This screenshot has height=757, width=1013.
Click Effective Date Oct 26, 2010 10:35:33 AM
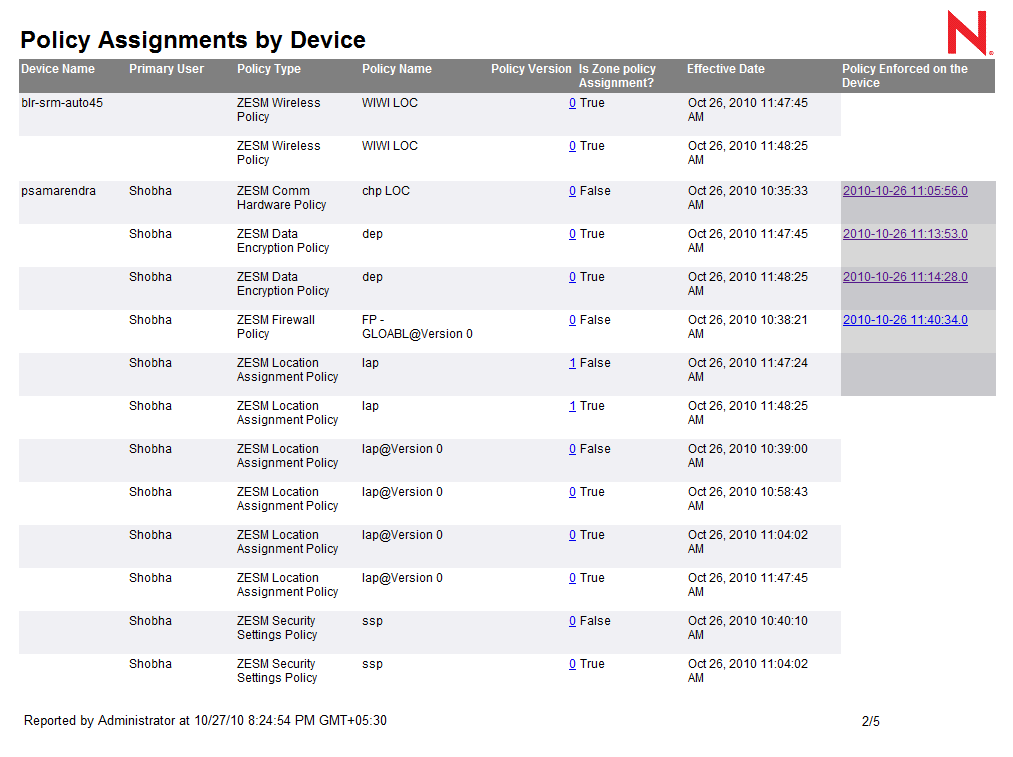coord(747,198)
